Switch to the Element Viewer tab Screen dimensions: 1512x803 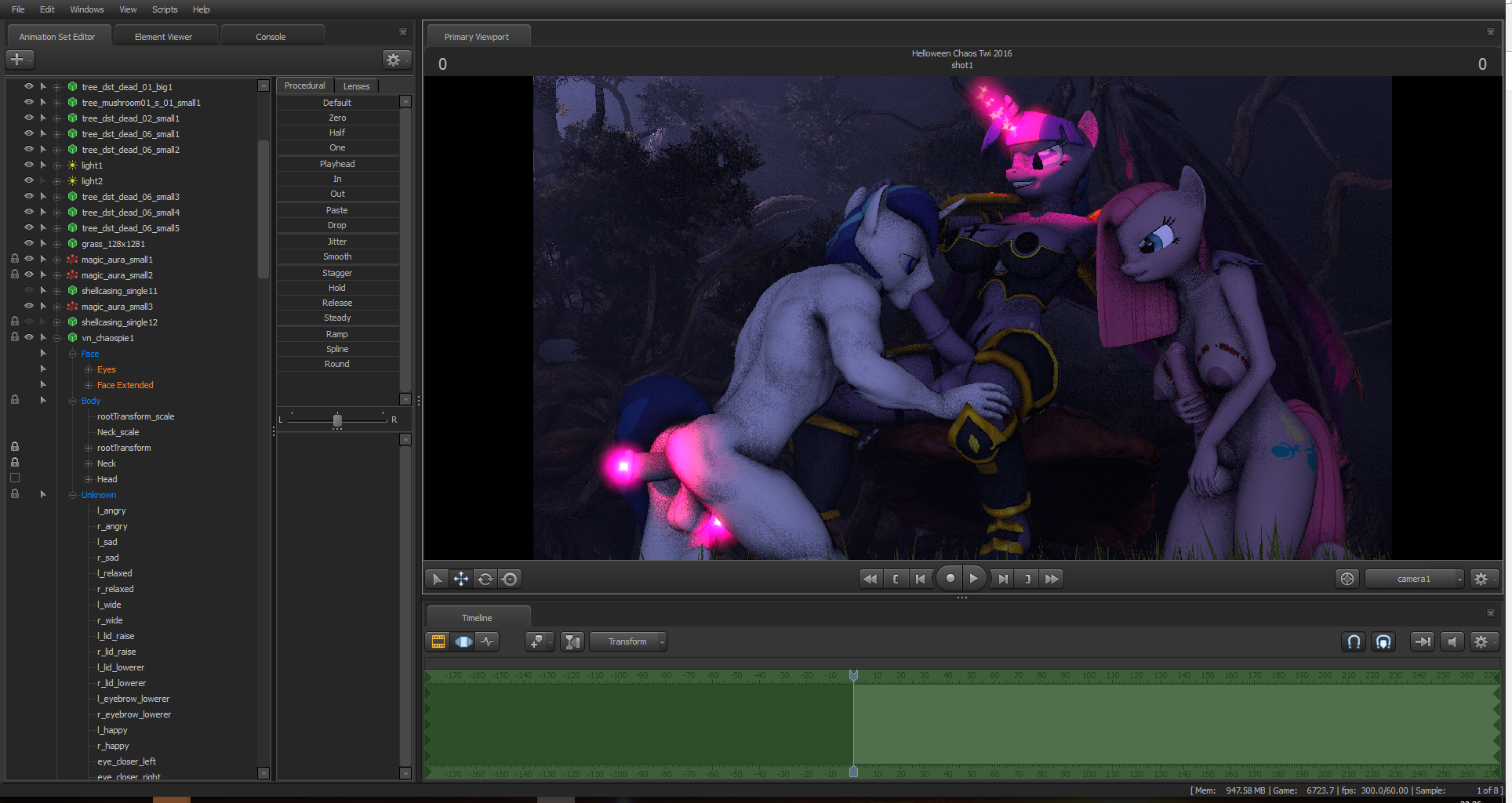(x=163, y=37)
